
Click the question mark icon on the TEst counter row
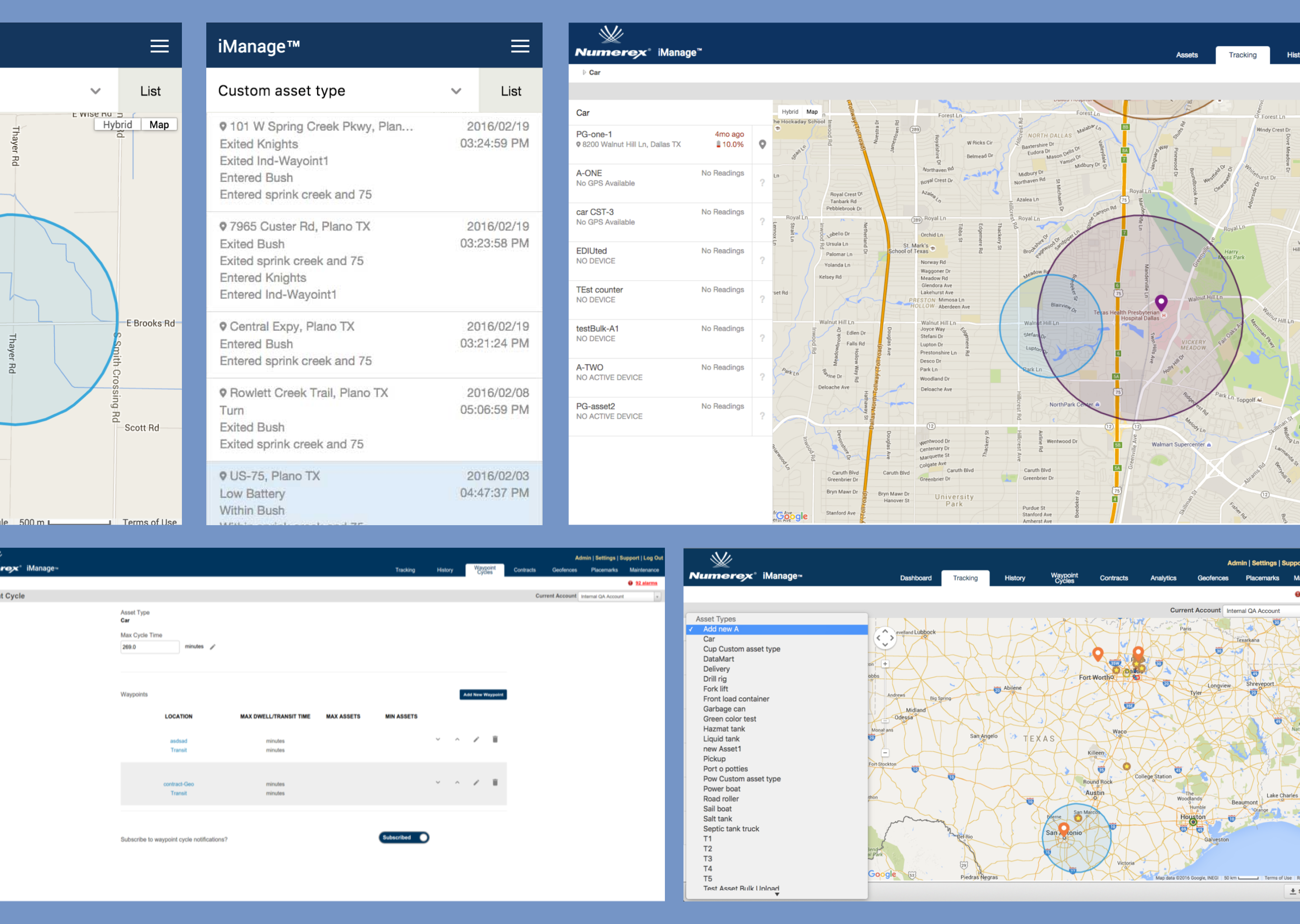point(762,300)
